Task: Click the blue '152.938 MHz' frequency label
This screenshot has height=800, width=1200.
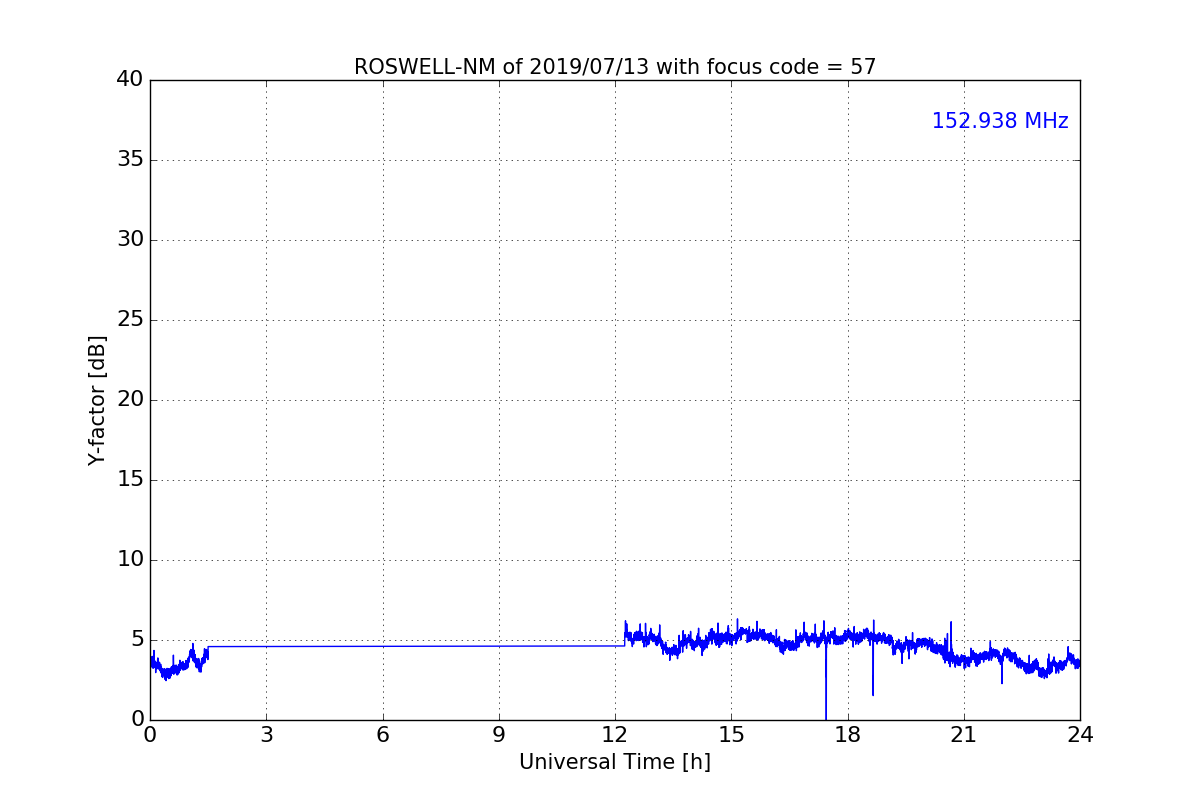Action: pyautogui.click(x=1000, y=121)
